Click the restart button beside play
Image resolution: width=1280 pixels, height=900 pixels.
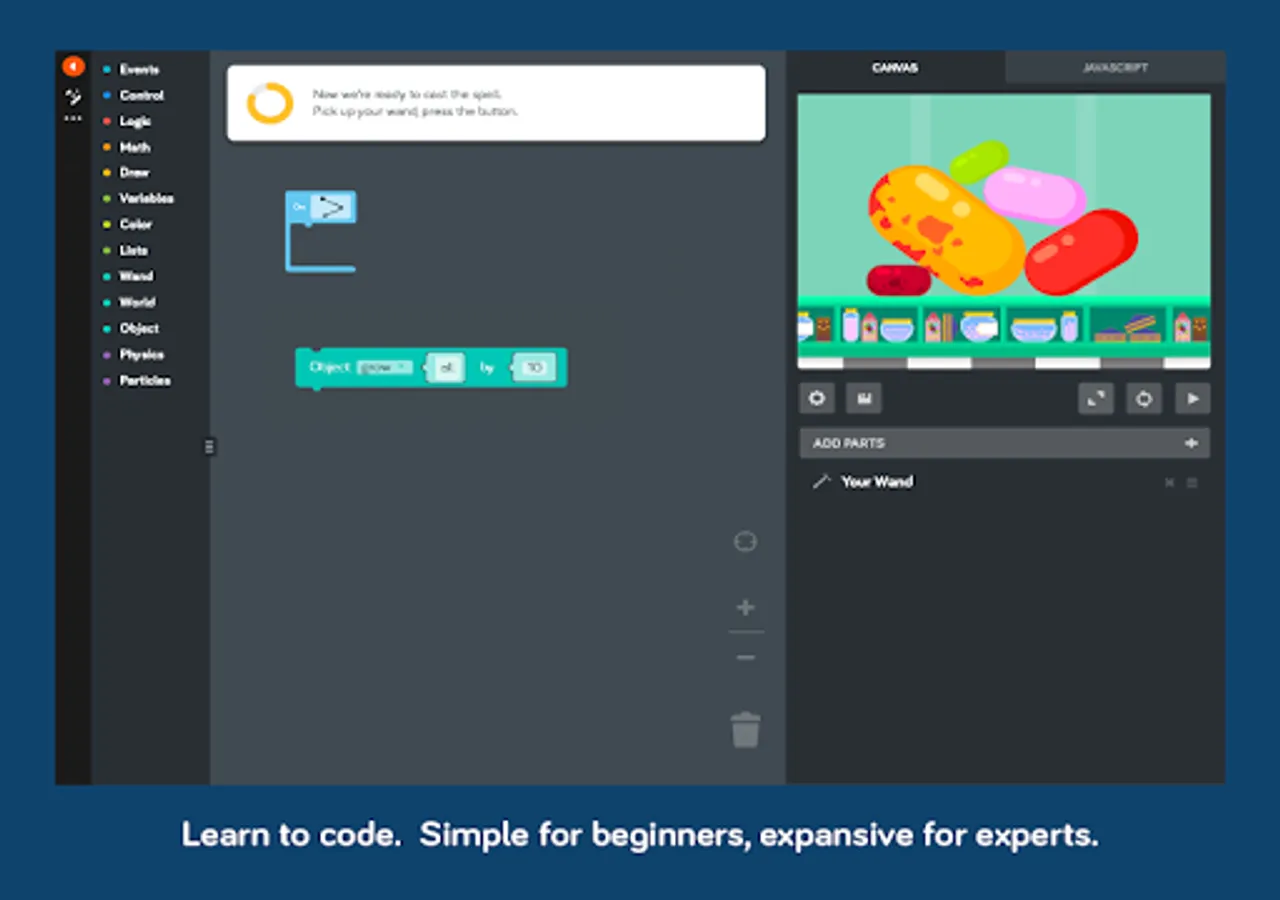point(1144,398)
